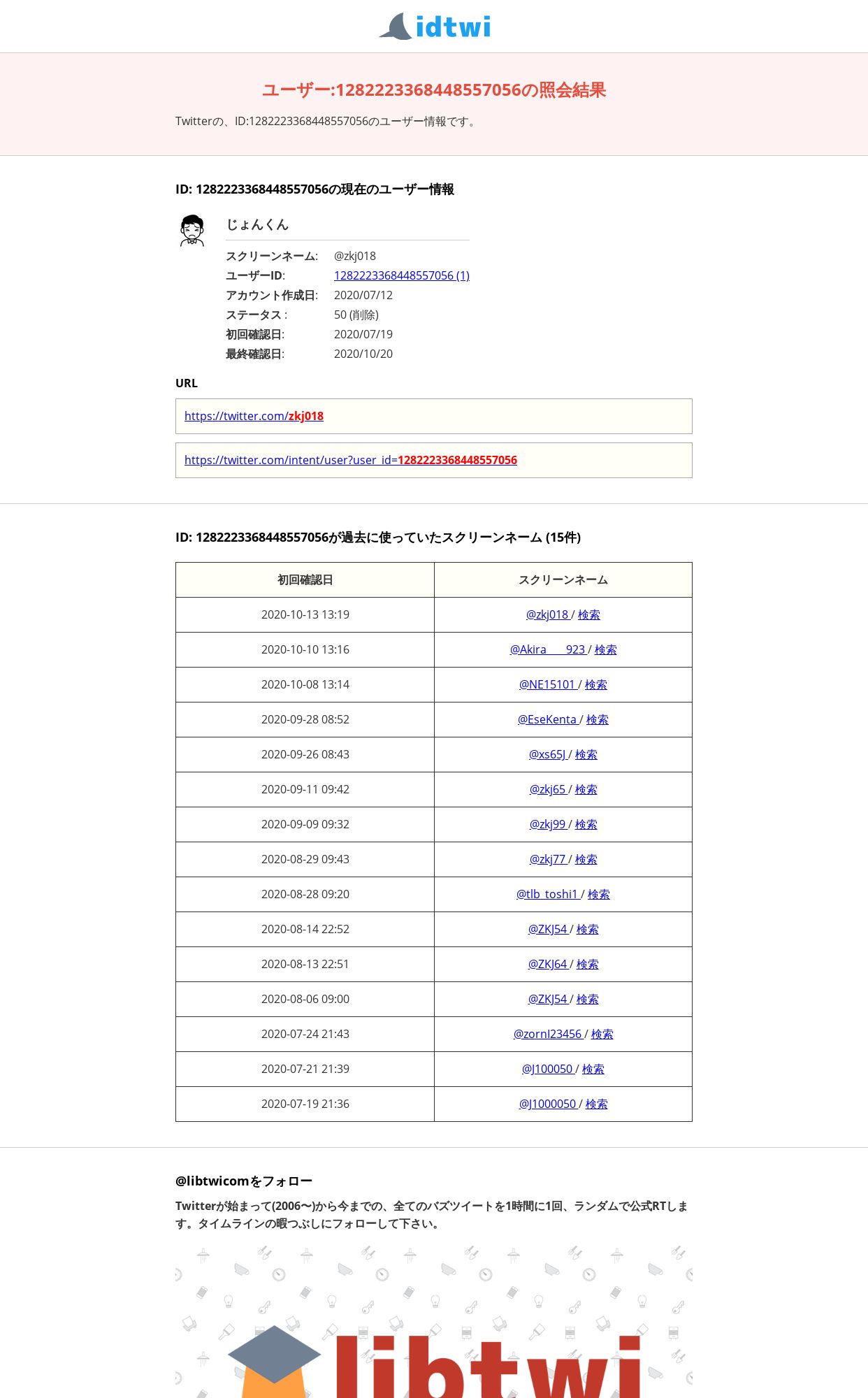868x1398 pixels.
Task: Click 検索 next to @zkj99
Action: click(x=586, y=824)
